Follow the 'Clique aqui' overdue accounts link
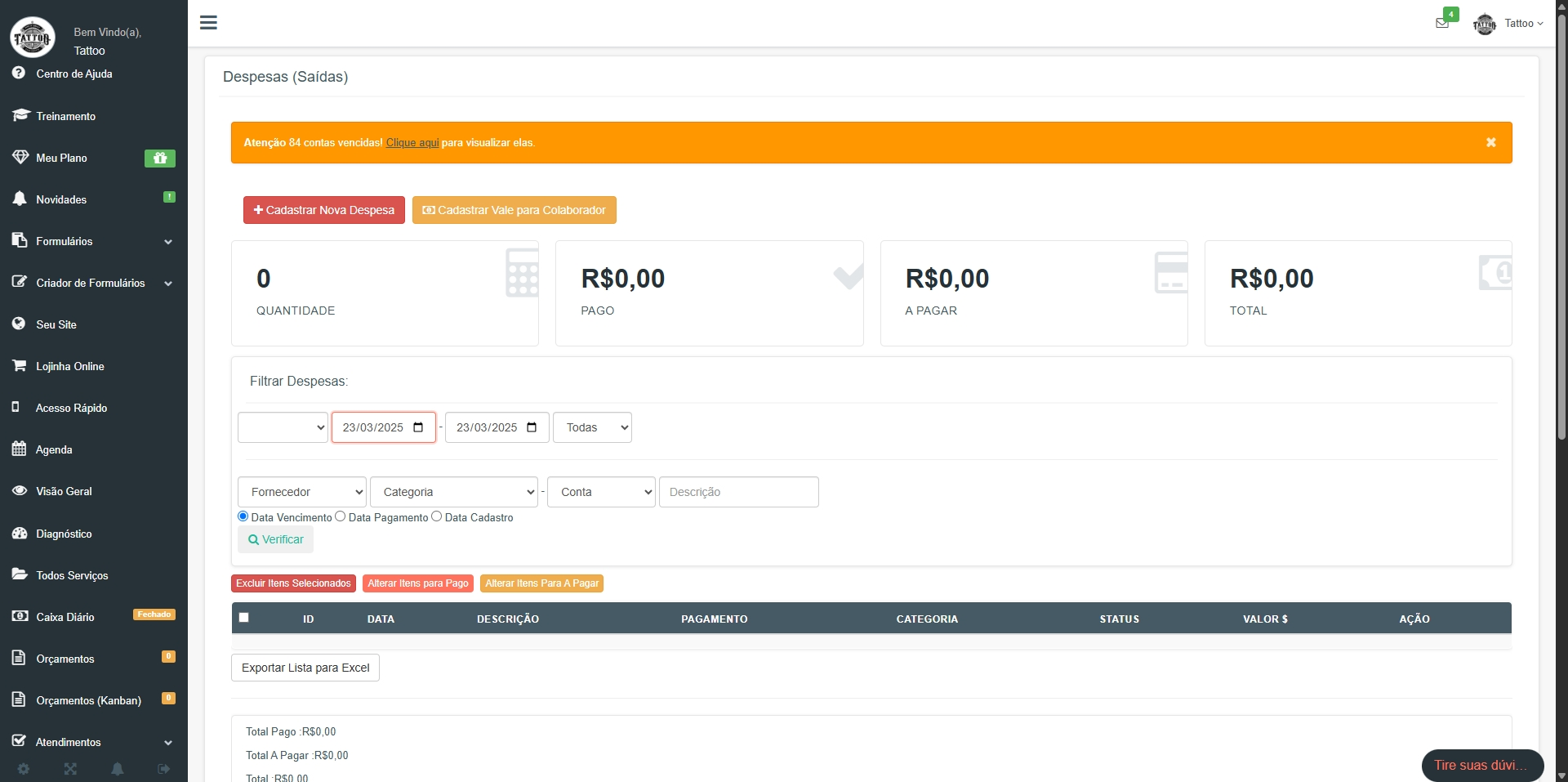 point(412,142)
